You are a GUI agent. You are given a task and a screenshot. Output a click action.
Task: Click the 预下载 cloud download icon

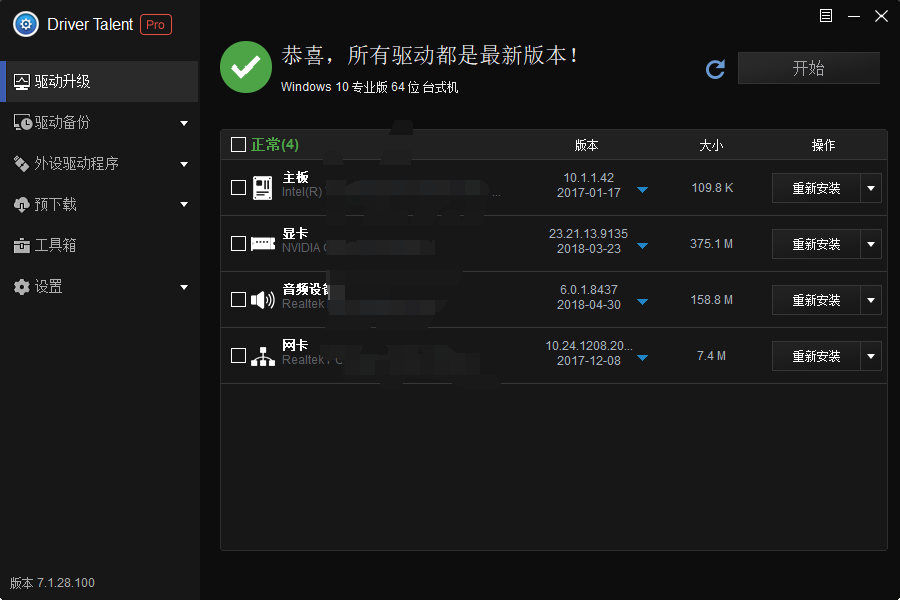(x=21, y=204)
